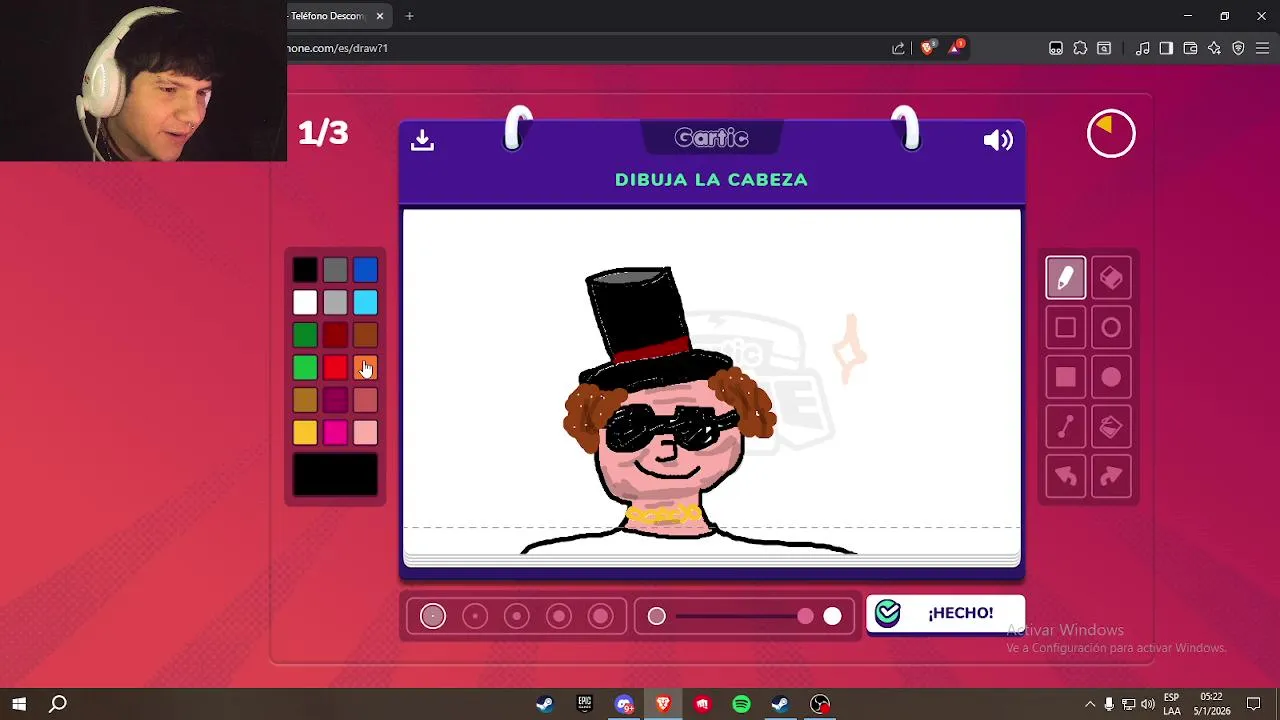The height and width of the screenshot is (720, 1280).
Task: Click the ¡HECHO! done button
Action: tap(945, 613)
